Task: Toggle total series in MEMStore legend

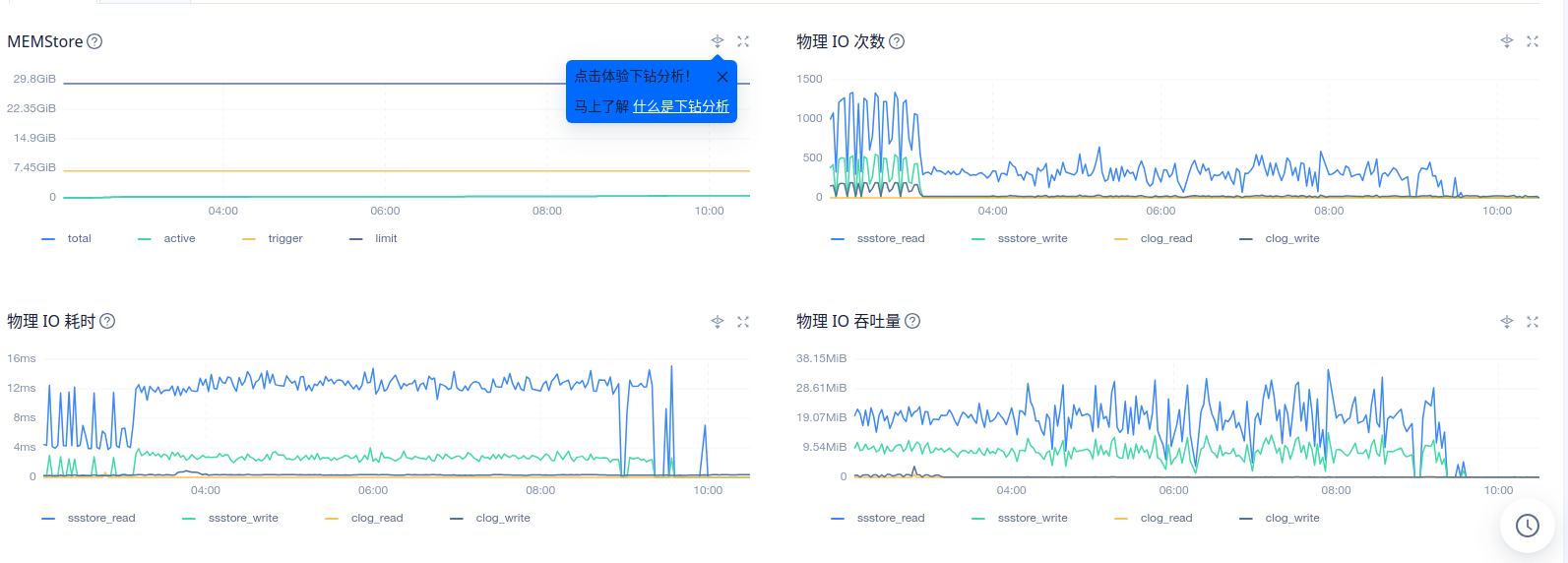Action: click(x=79, y=239)
